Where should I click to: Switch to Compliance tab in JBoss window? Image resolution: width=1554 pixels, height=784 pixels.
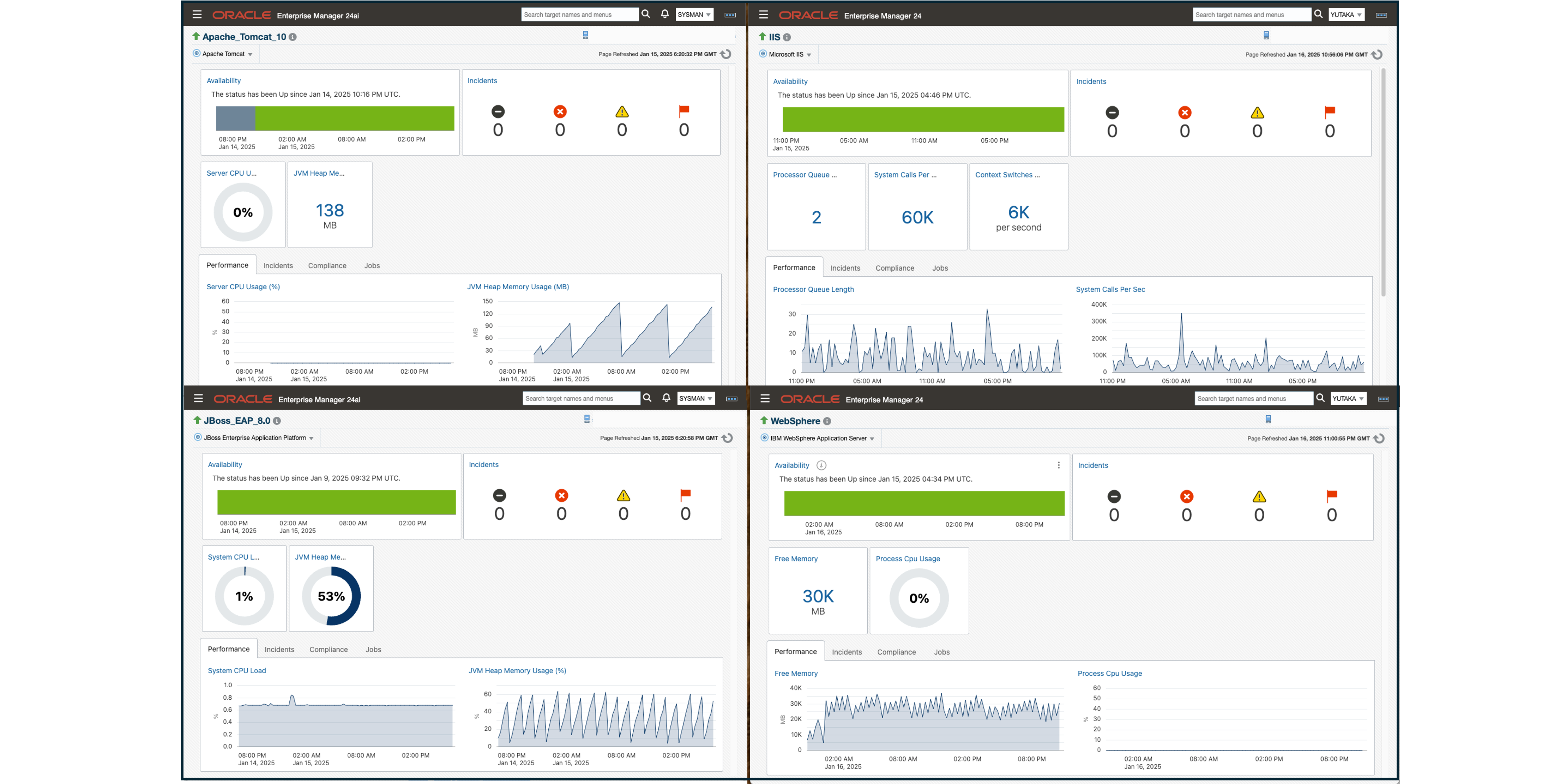328,650
